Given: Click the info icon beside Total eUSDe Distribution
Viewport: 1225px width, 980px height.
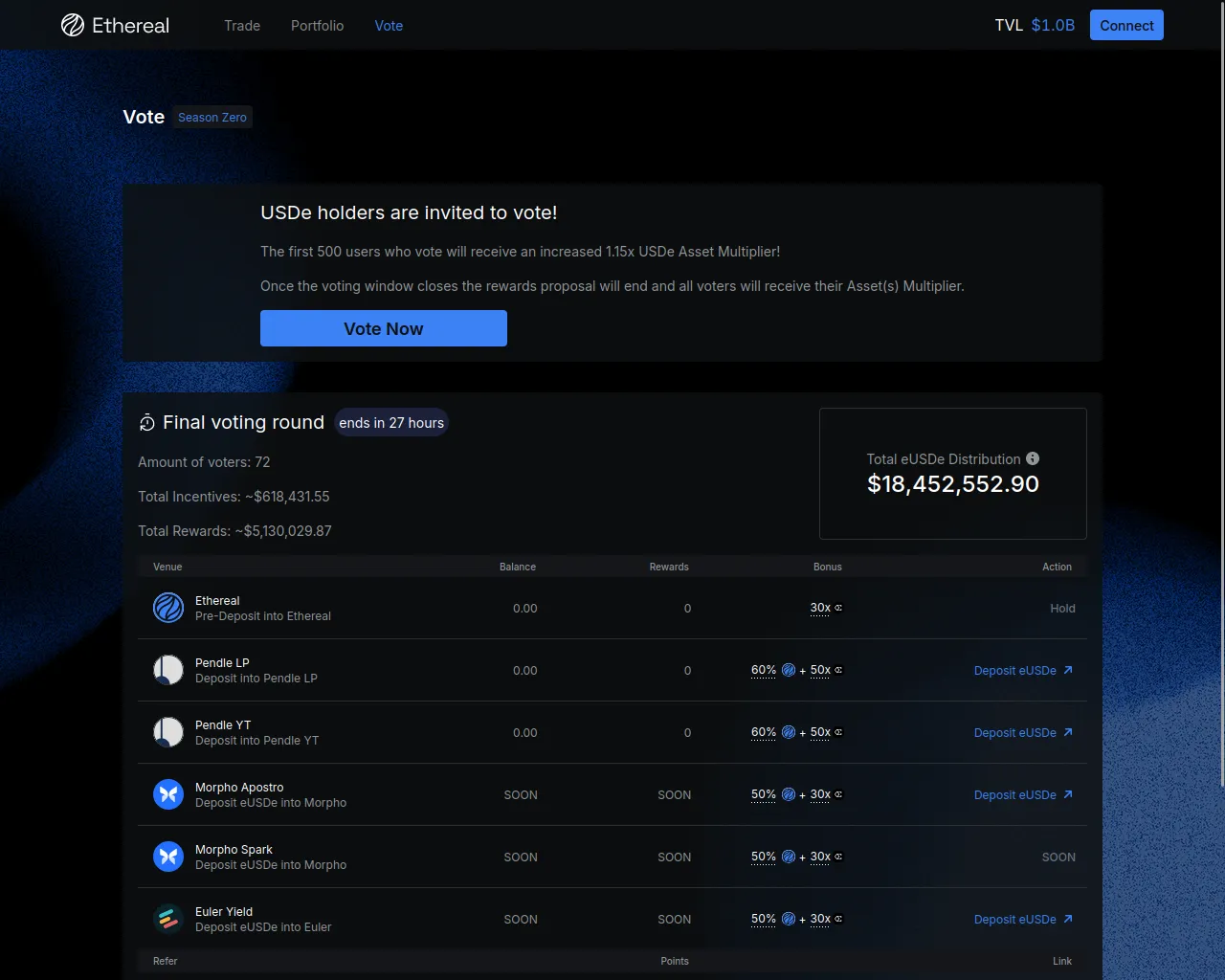Looking at the screenshot, I should (x=1033, y=459).
